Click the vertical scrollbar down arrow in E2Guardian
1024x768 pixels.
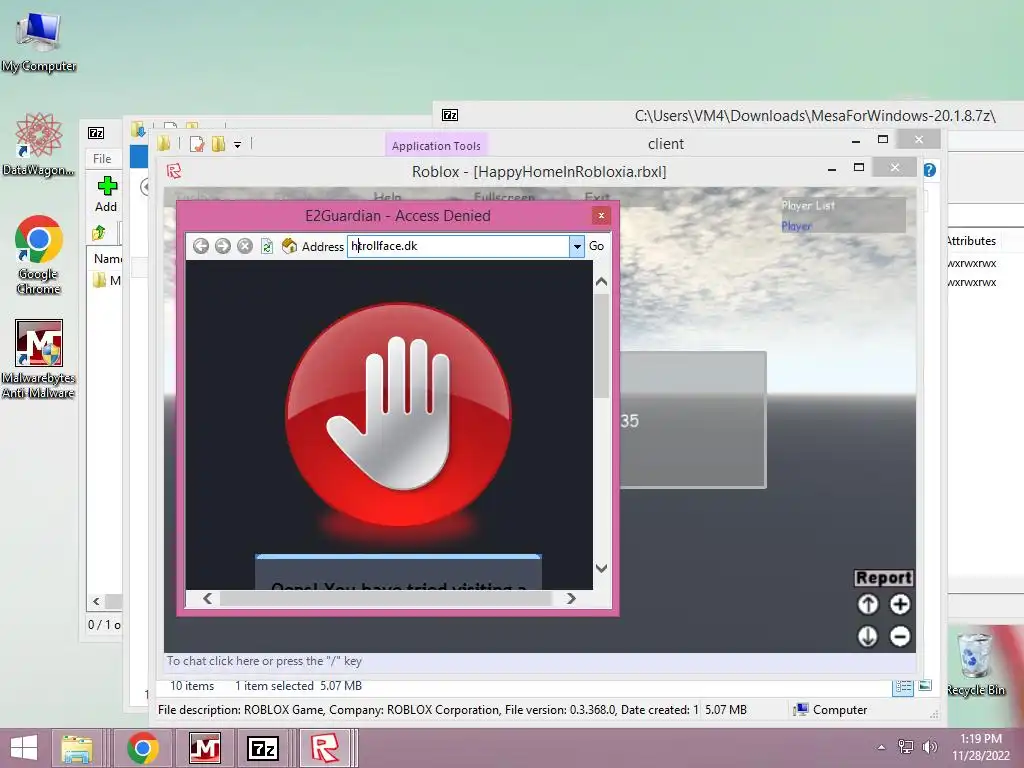click(601, 568)
